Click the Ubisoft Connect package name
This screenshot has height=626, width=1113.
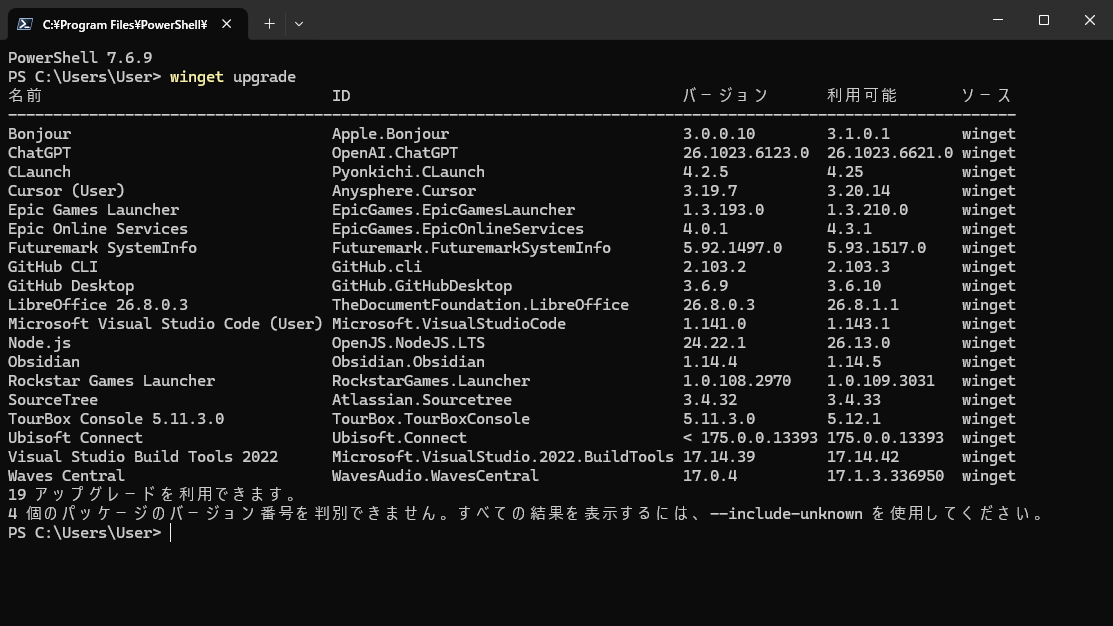(x=75, y=438)
